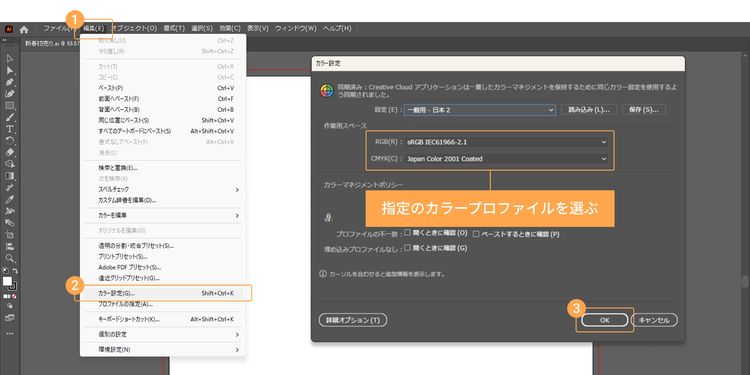Select the Gradient tool
750x375 pixels.
pyautogui.click(x=10, y=176)
